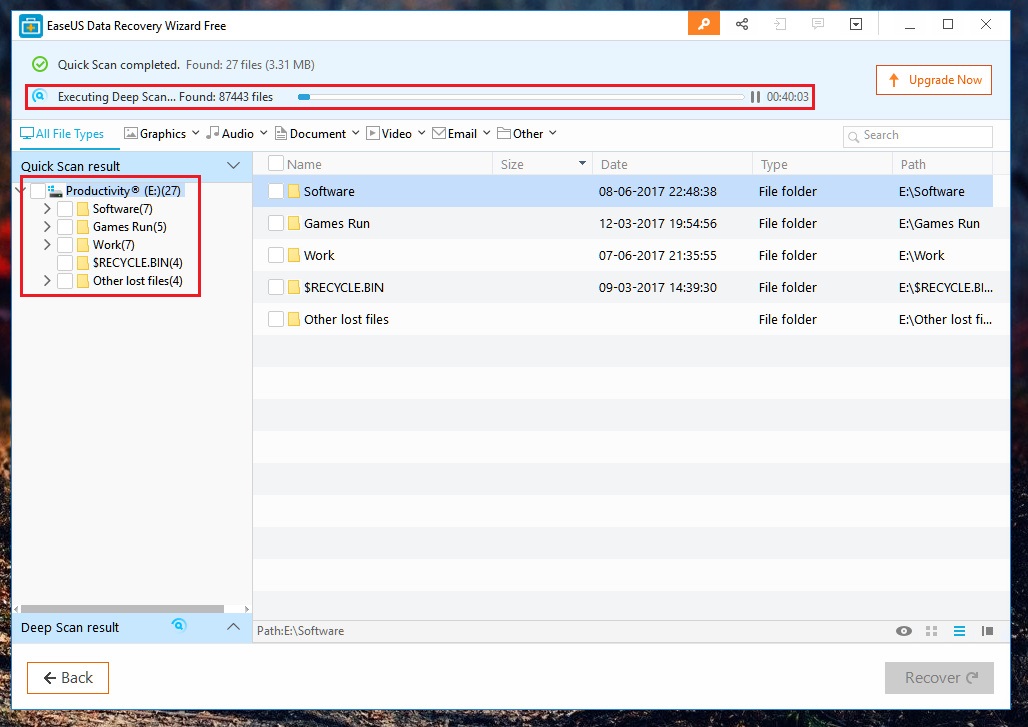The width and height of the screenshot is (1028, 727).
Task: Click the Recover button
Action: pos(939,677)
